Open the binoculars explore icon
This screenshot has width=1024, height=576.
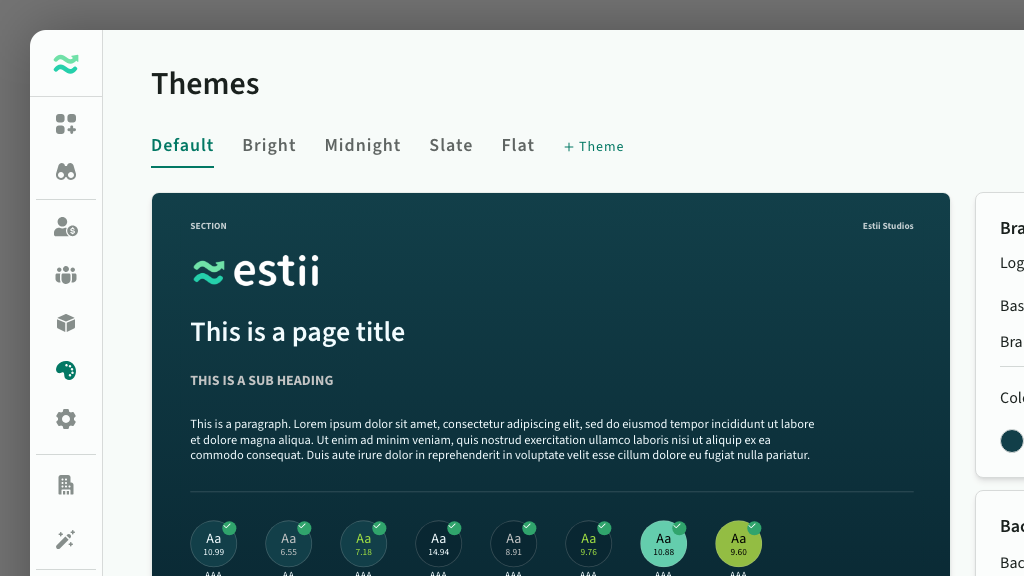(66, 172)
